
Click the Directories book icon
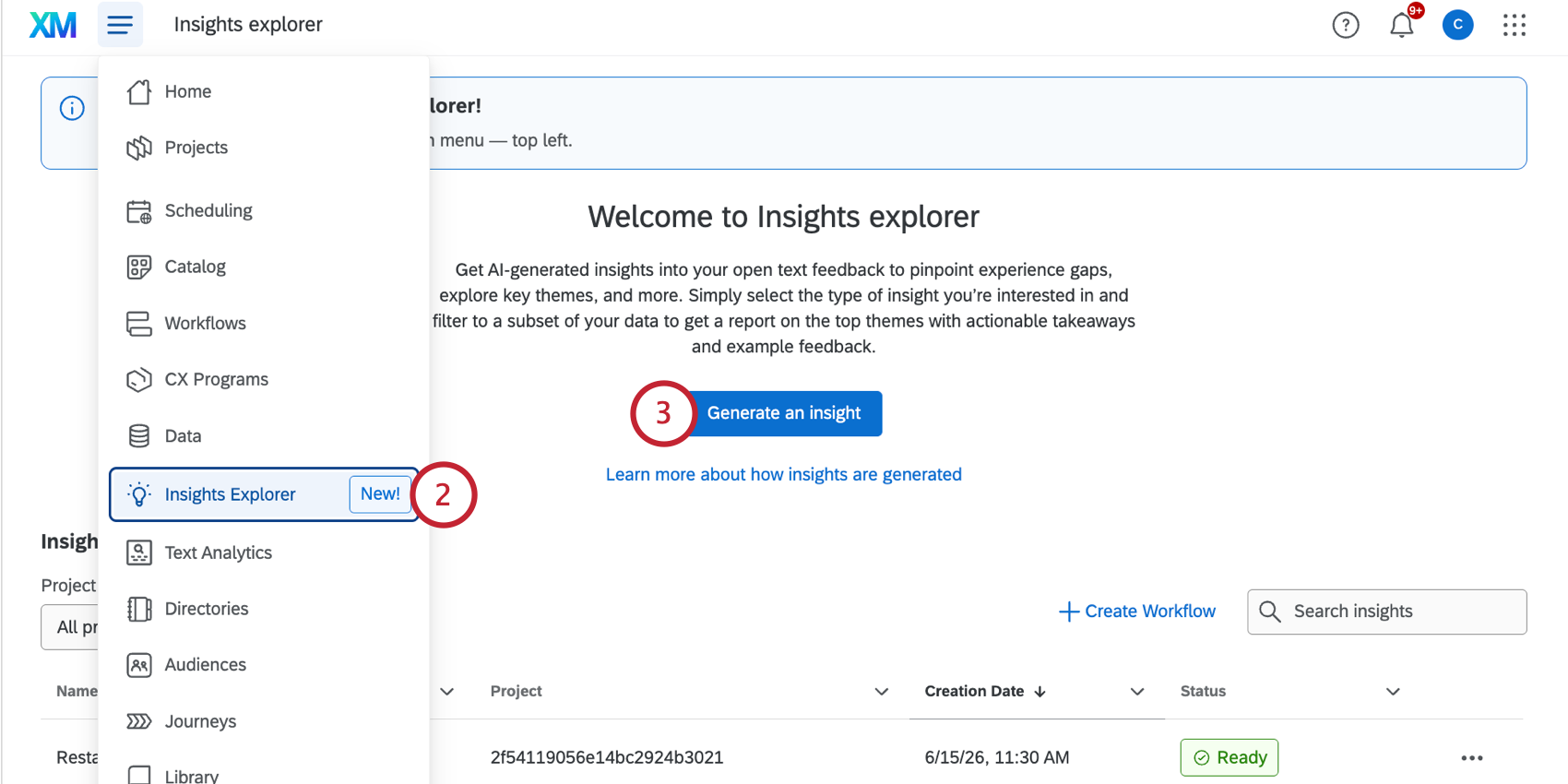coord(139,610)
